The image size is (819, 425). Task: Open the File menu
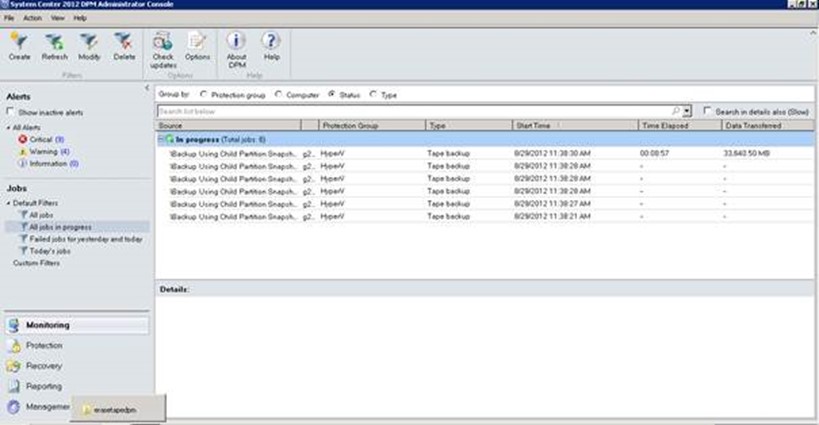[x=9, y=18]
